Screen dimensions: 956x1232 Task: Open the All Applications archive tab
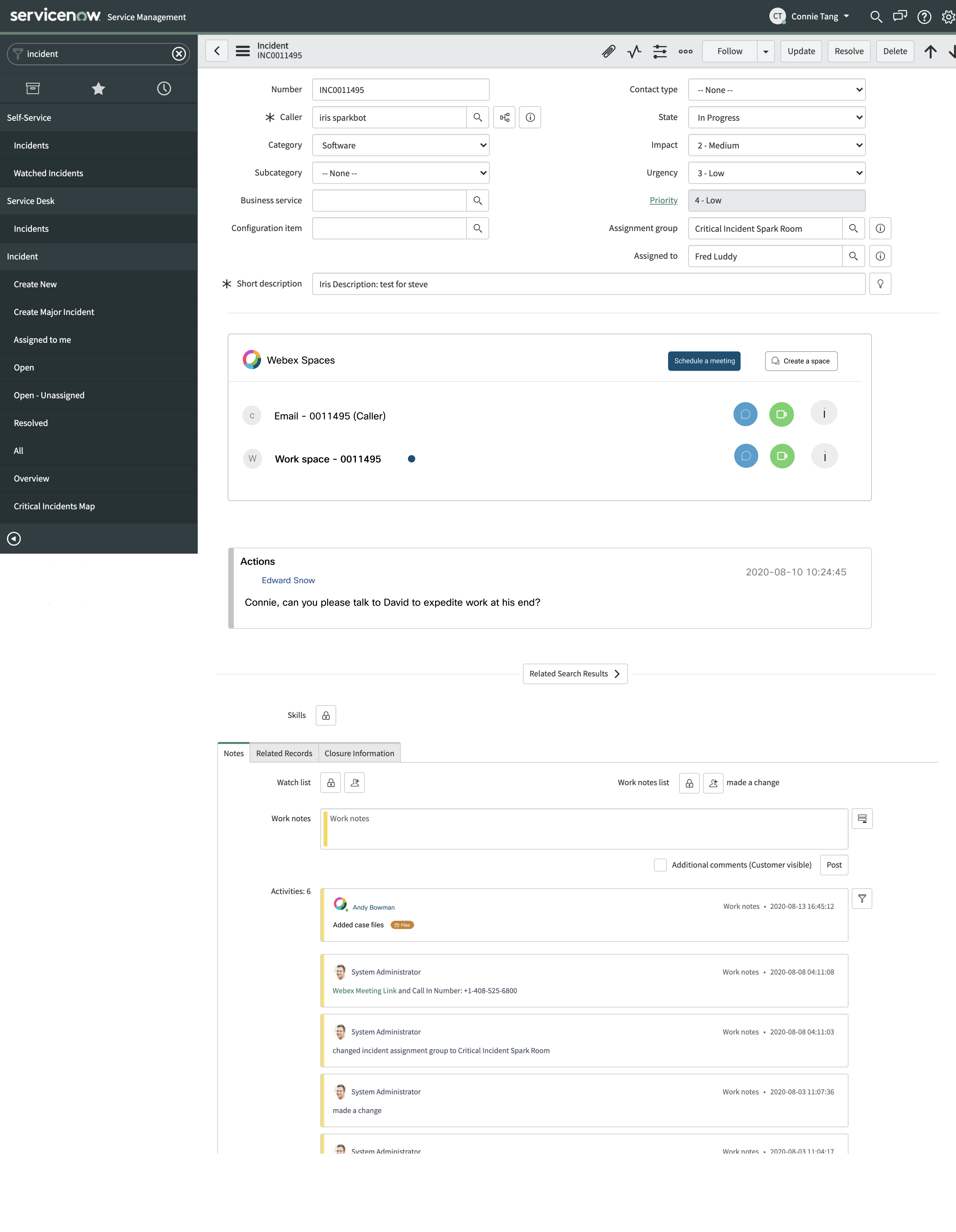point(33,89)
